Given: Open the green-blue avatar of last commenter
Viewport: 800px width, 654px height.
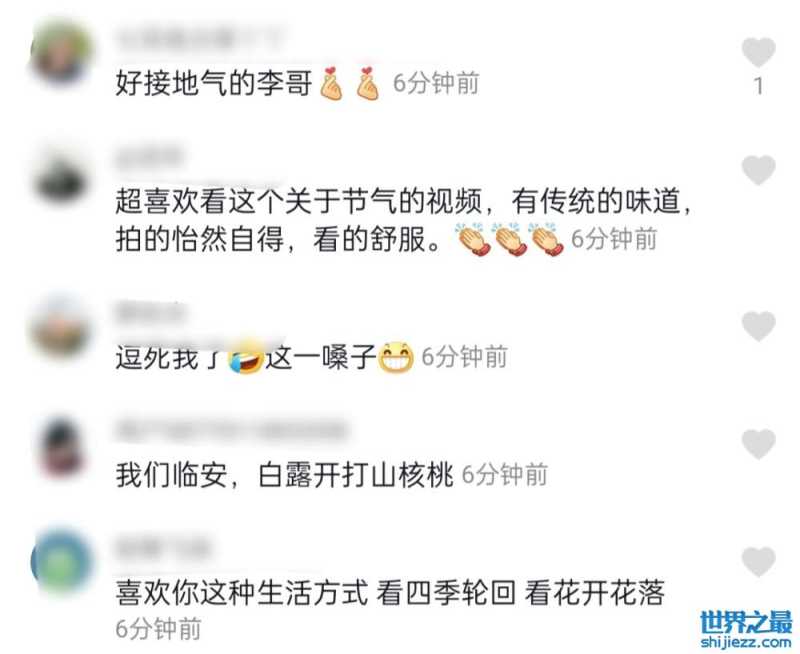Looking at the screenshot, I should (x=61, y=562).
